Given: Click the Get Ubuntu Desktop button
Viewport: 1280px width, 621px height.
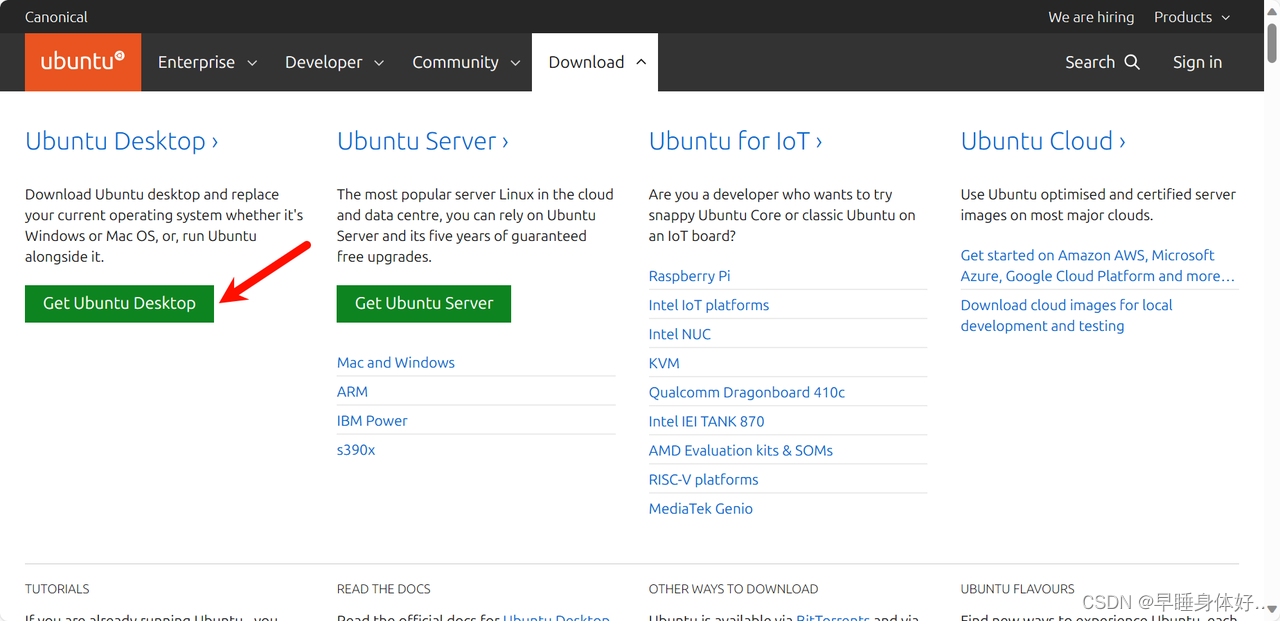Looking at the screenshot, I should (x=119, y=303).
